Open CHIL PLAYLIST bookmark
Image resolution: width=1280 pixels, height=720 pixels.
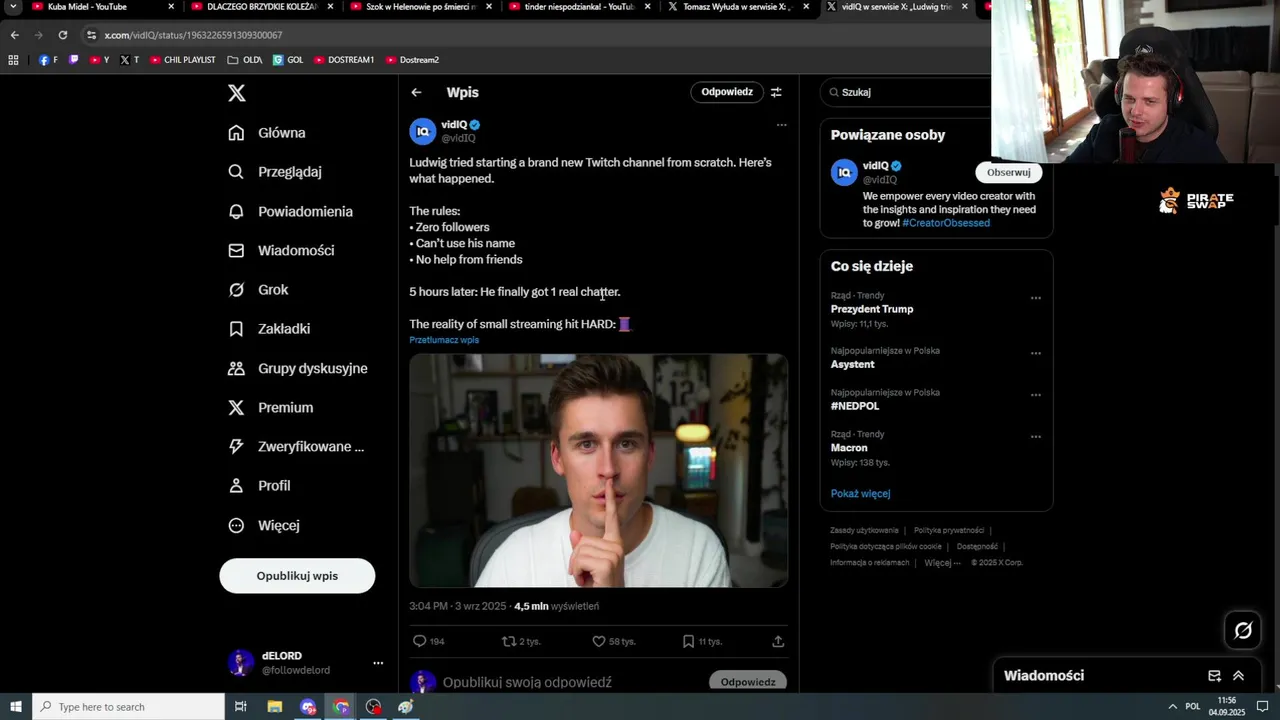pyautogui.click(x=183, y=60)
